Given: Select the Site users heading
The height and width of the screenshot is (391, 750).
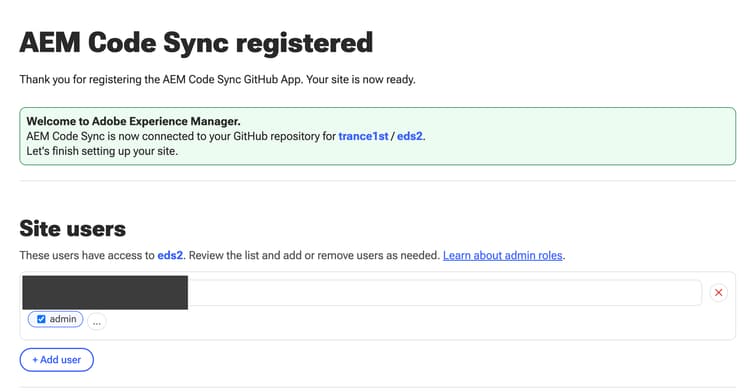Looking at the screenshot, I should click(x=73, y=229).
